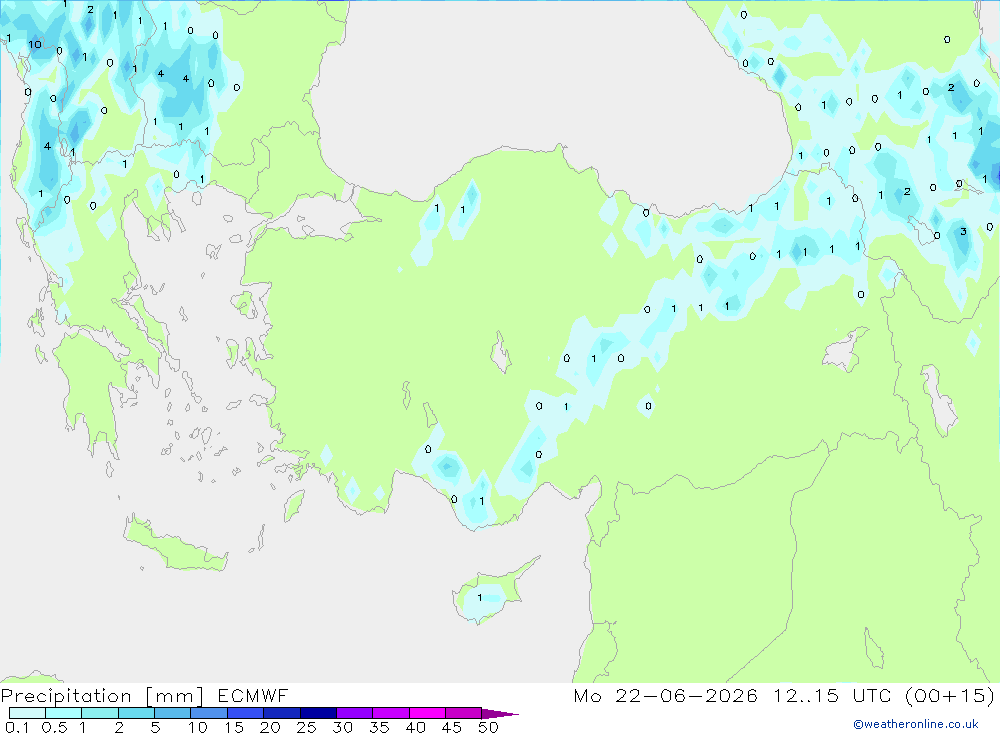The height and width of the screenshot is (733, 1000).
Task: Click the 0.5–1 mm legend color swatch
Action: point(63,713)
